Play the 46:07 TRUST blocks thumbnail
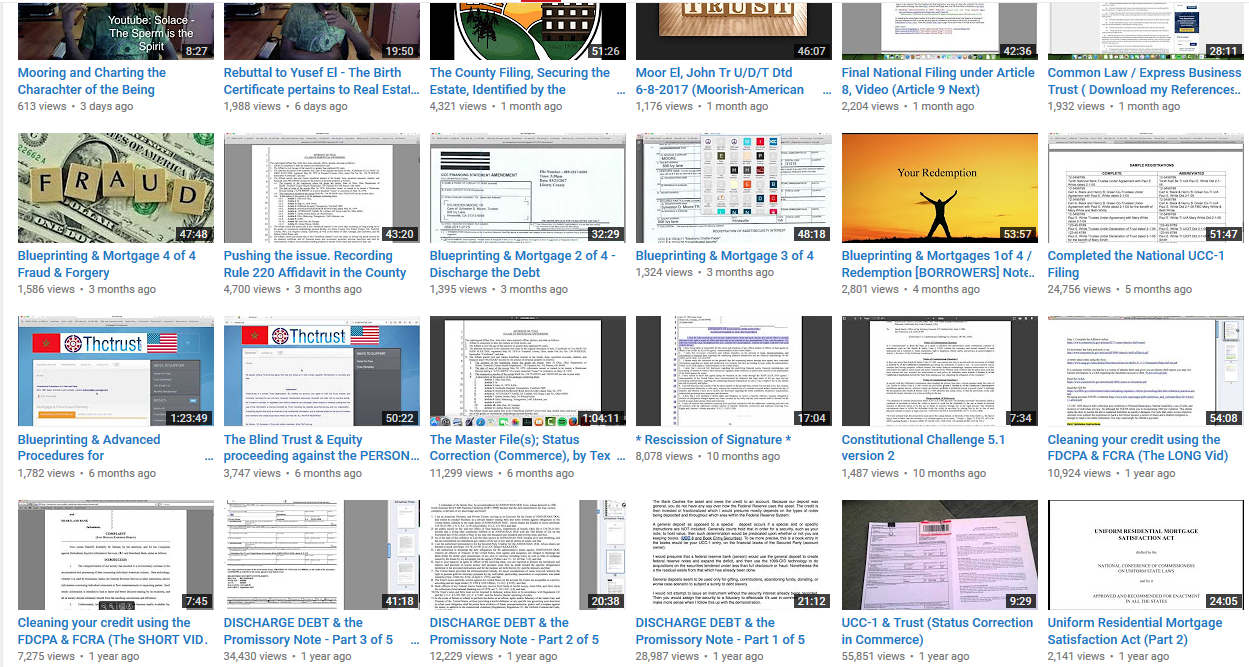 click(734, 30)
